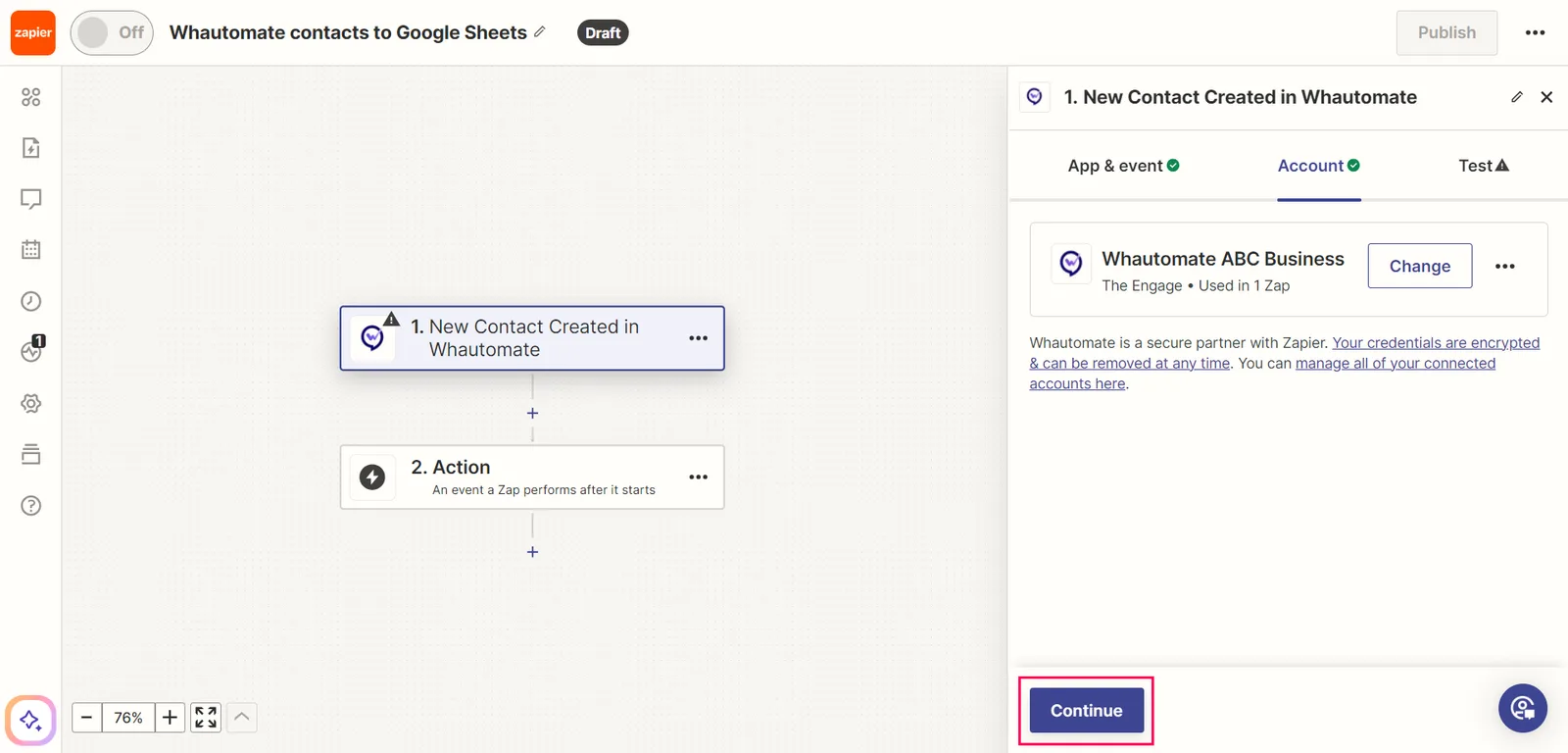The width and height of the screenshot is (1568, 753).
Task: Click the Whautomate icon on step 1
Action: pyautogui.click(x=372, y=338)
